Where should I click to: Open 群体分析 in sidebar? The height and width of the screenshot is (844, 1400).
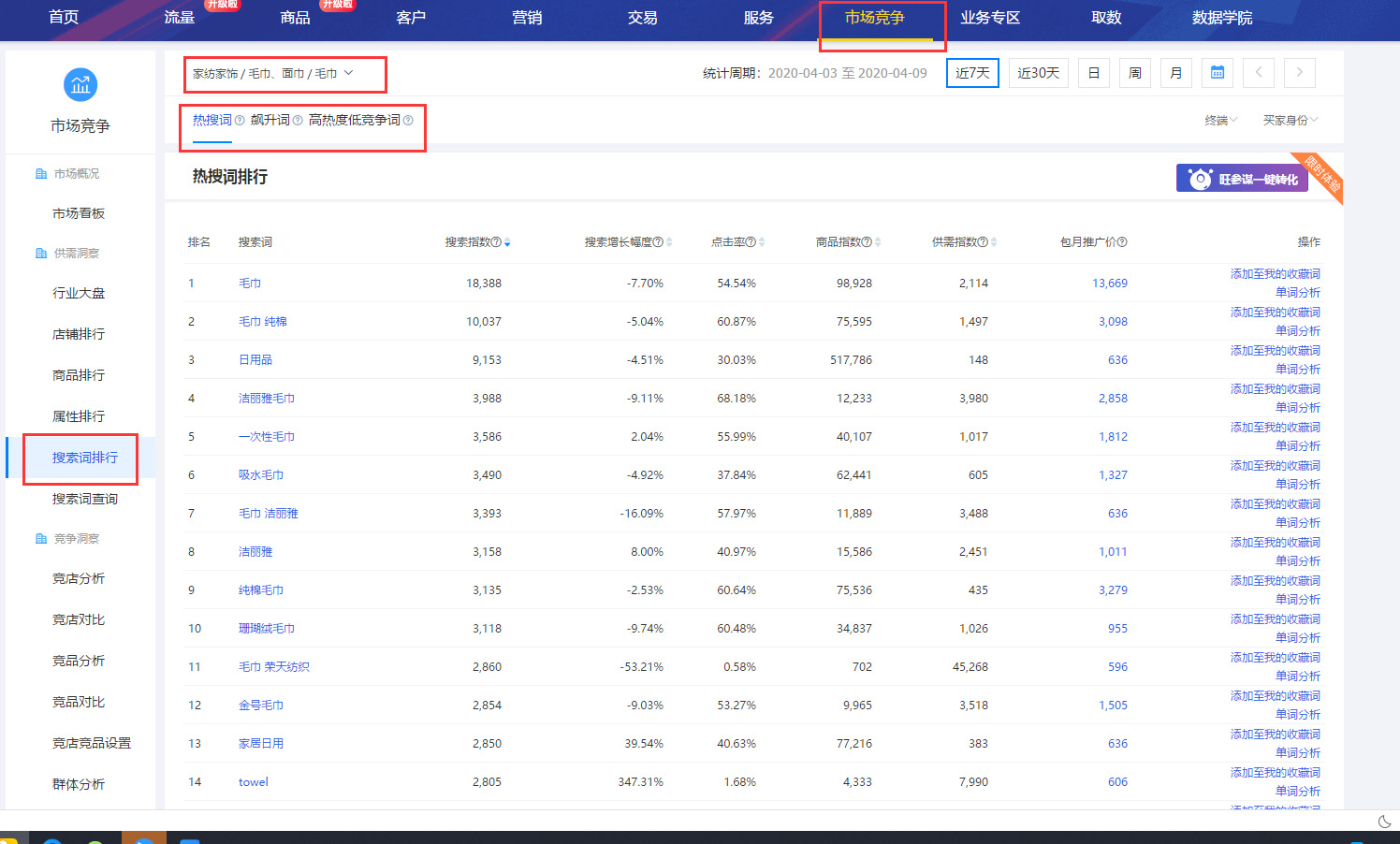pyautogui.click(x=79, y=784)
